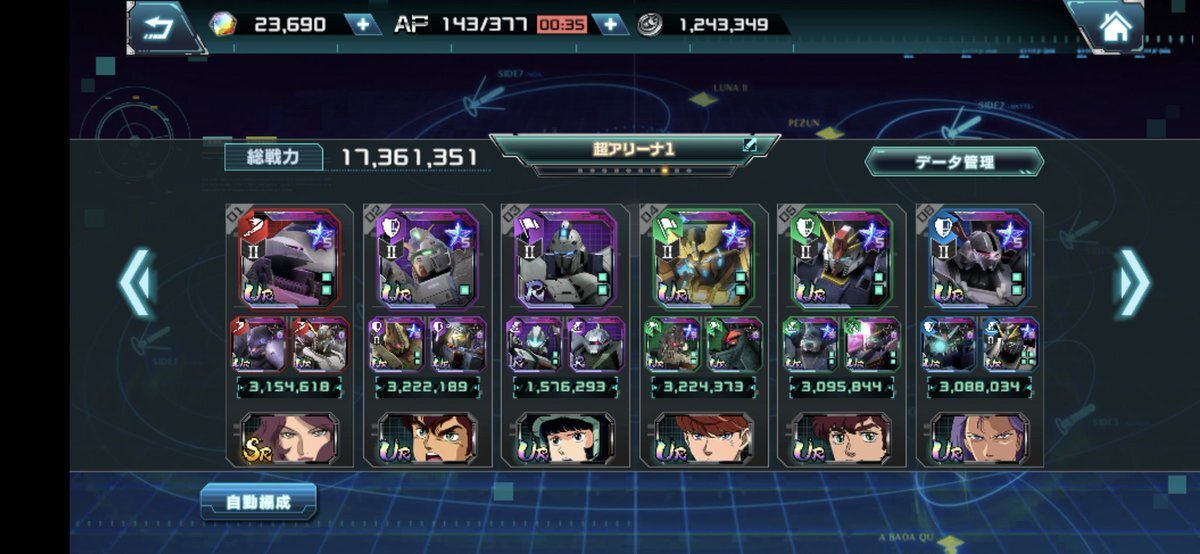Viewport: 1200px width, 554px height.
Task: Add more diamonds with plus icon
Action: (x=362, y=24)
